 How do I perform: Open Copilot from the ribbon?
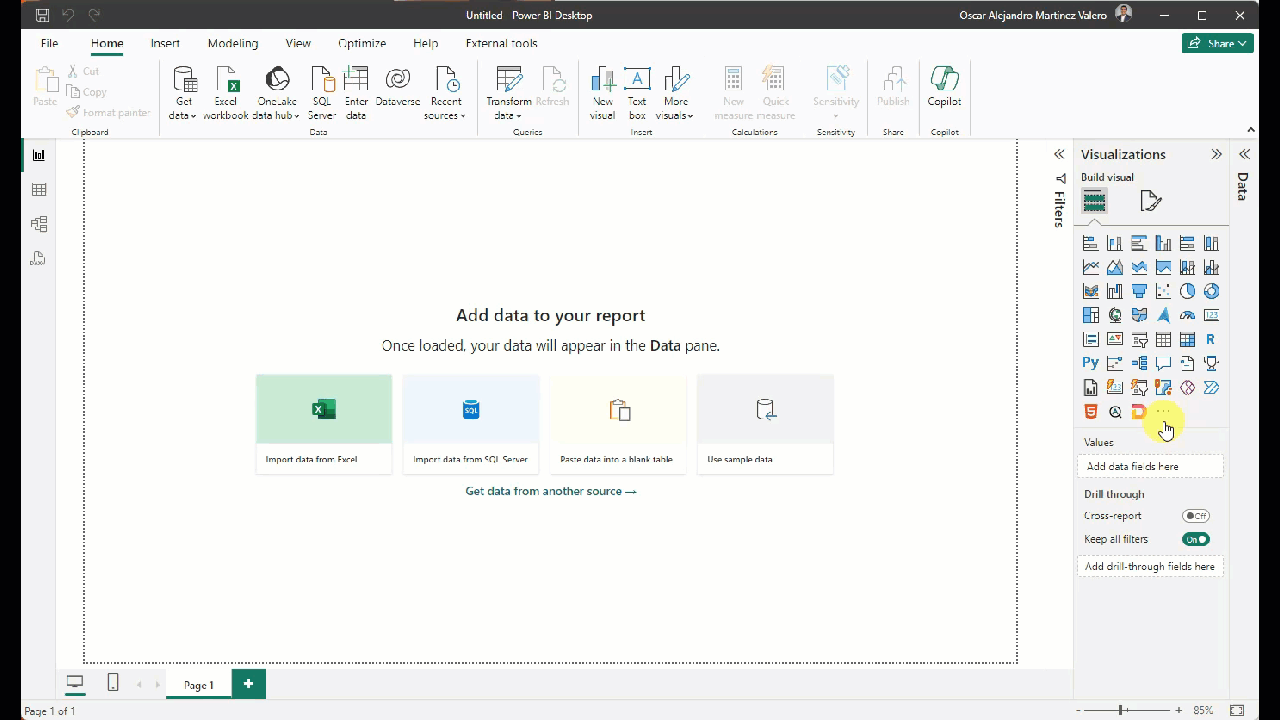944,90
